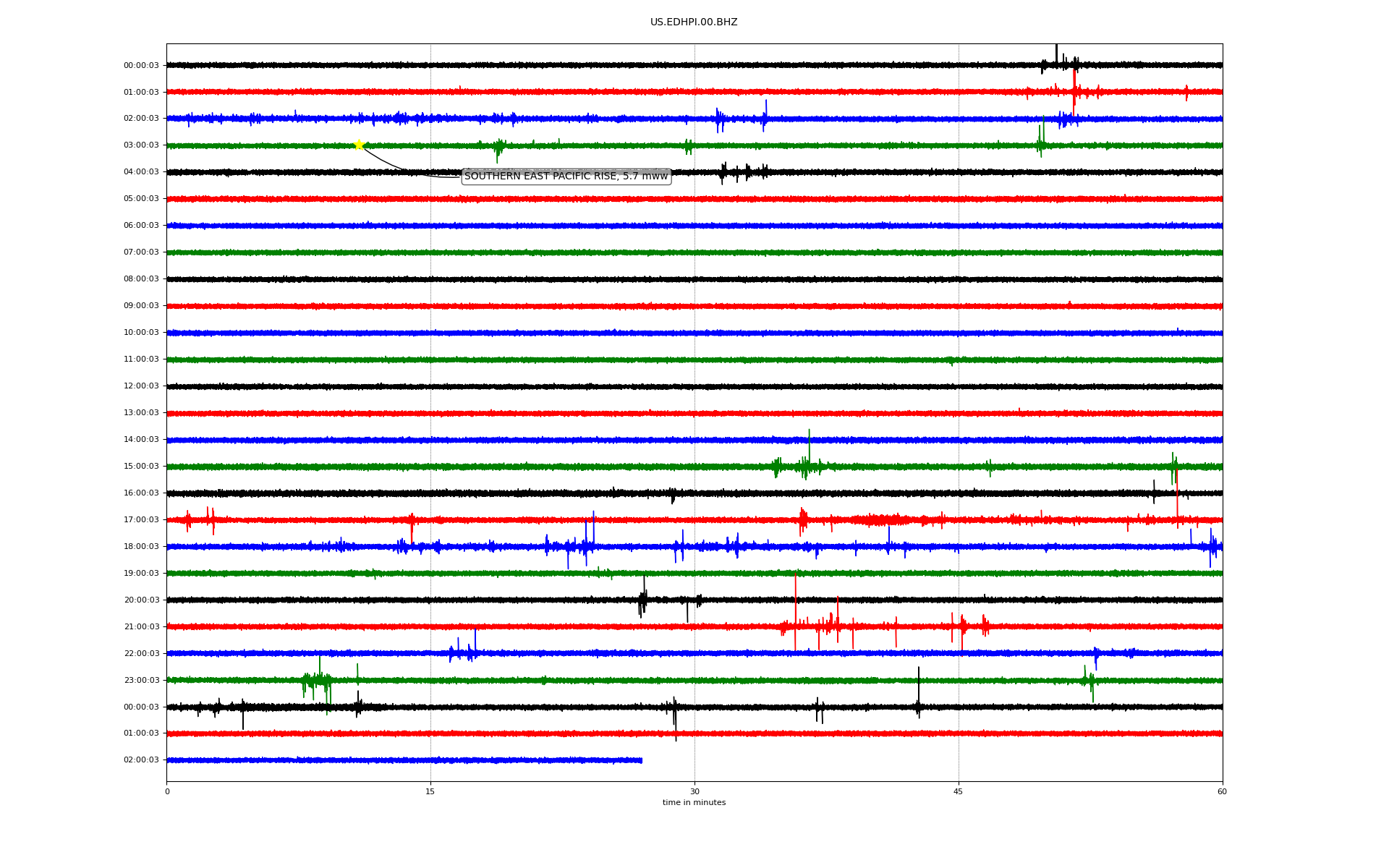Viewport: 1389px width, 868px height.
Task: Click the 19:00:03 time label
Action: pos(141,574)
